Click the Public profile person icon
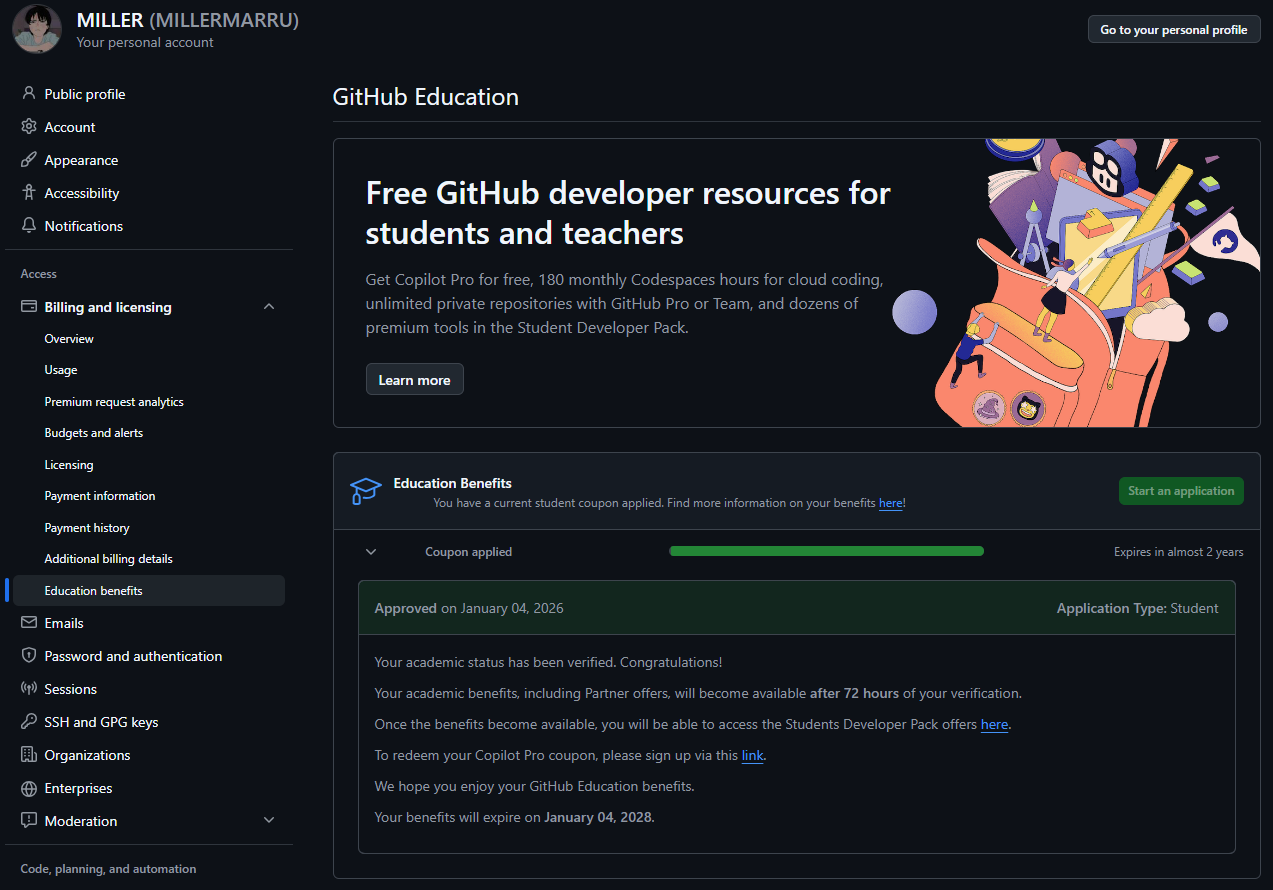Screen dimensions: 1273x890 coord(29,94)
